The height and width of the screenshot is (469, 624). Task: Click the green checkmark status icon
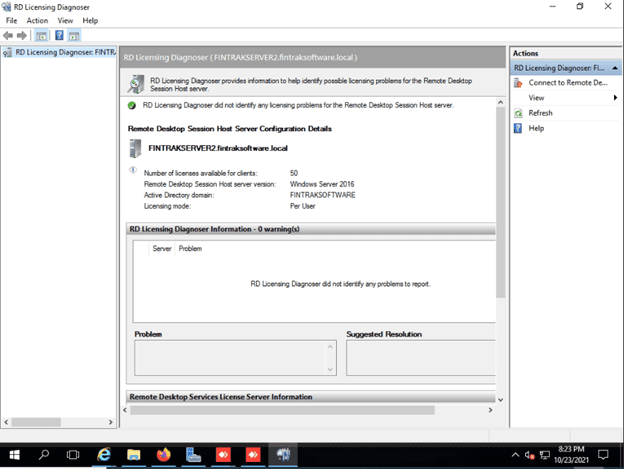pyautogui.click(x=132, y=106)
